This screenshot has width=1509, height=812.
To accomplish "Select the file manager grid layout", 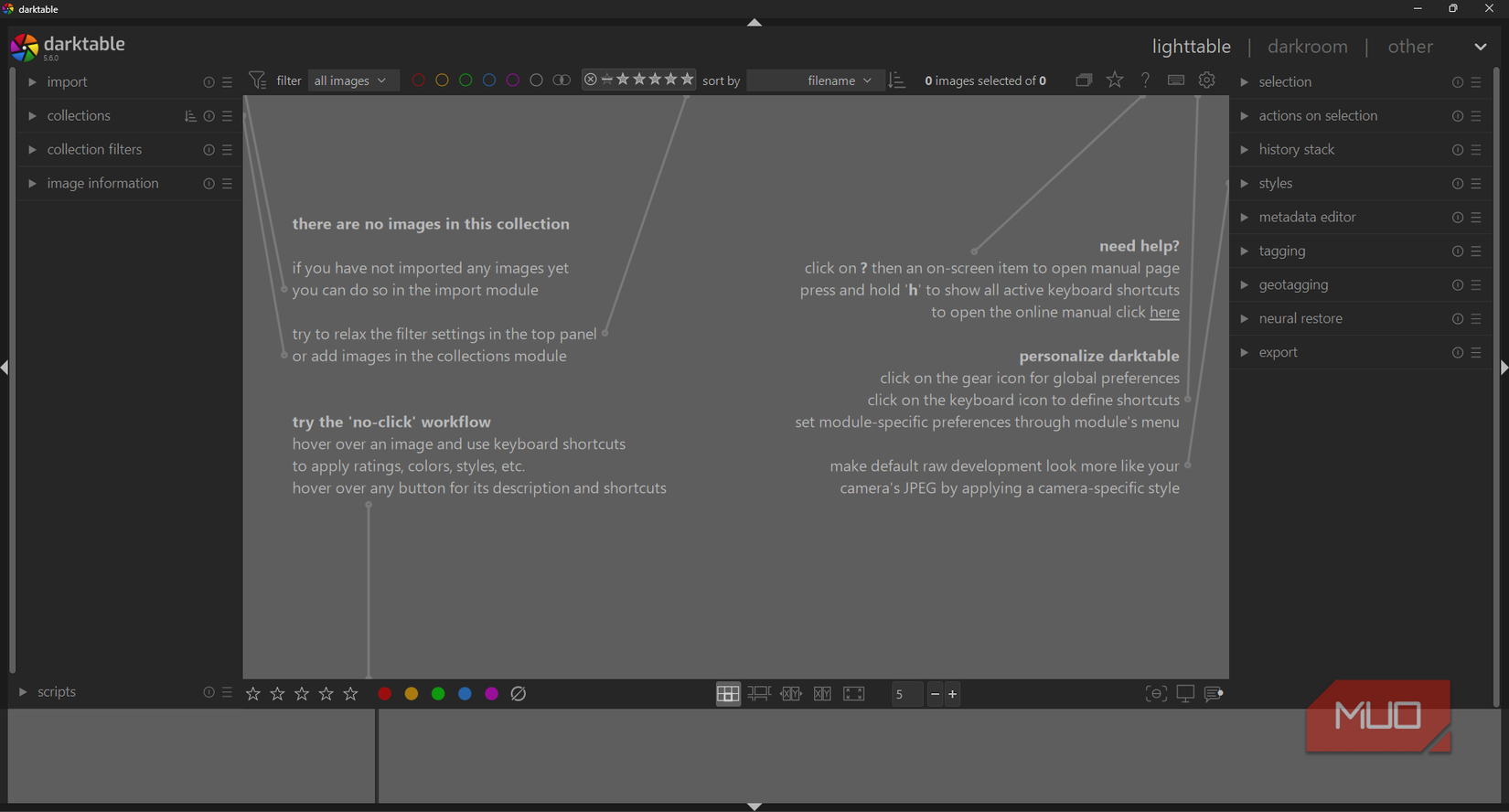I will coord(728,694).
